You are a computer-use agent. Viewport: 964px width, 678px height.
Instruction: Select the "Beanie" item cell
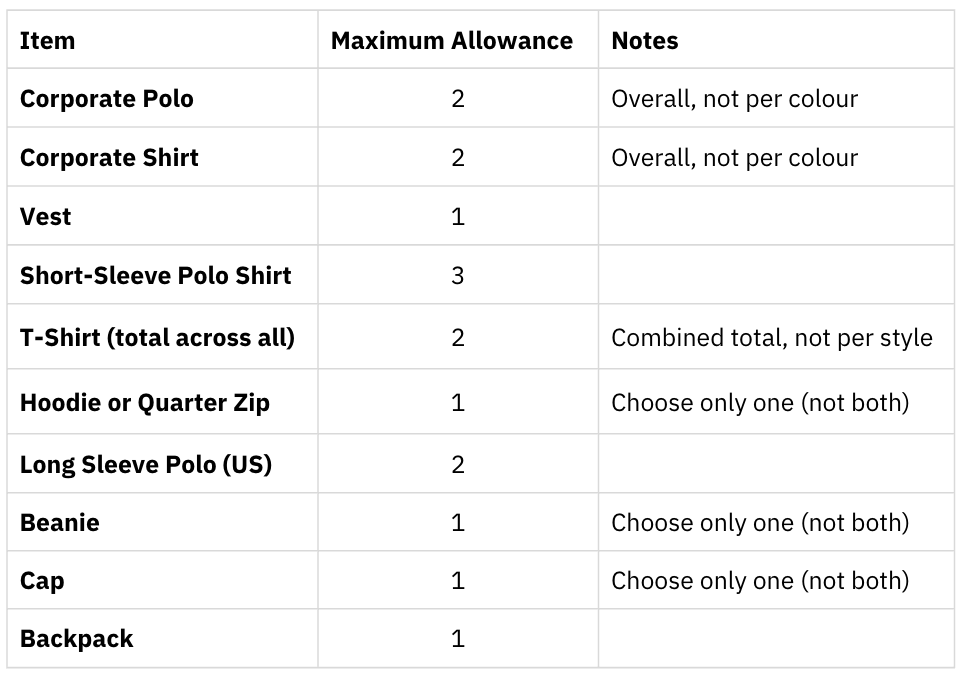(x=60, y=522)
